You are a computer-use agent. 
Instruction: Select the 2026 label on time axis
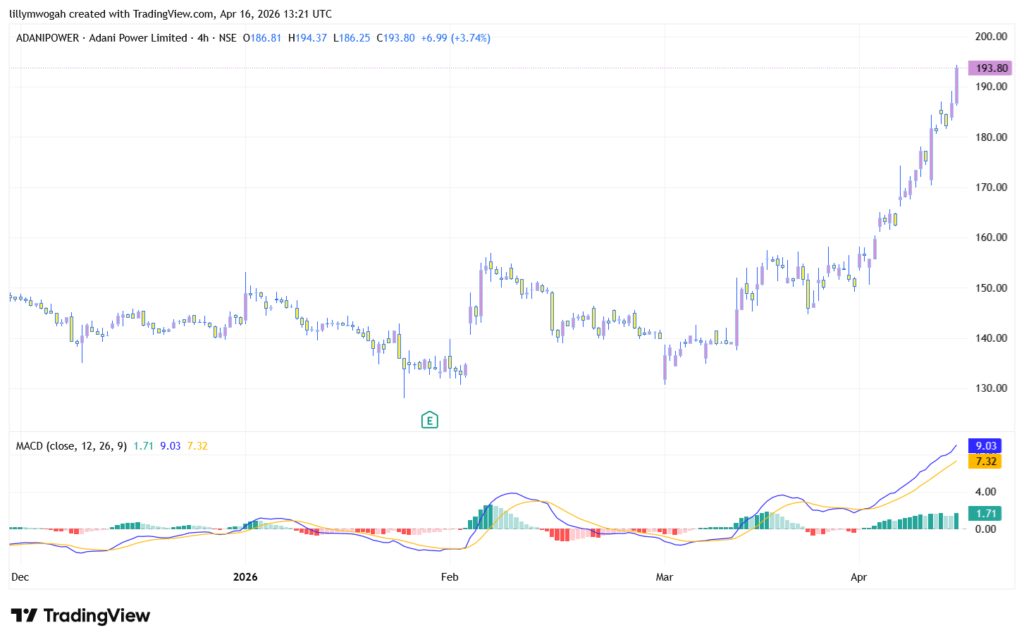(x=246, y=577)
